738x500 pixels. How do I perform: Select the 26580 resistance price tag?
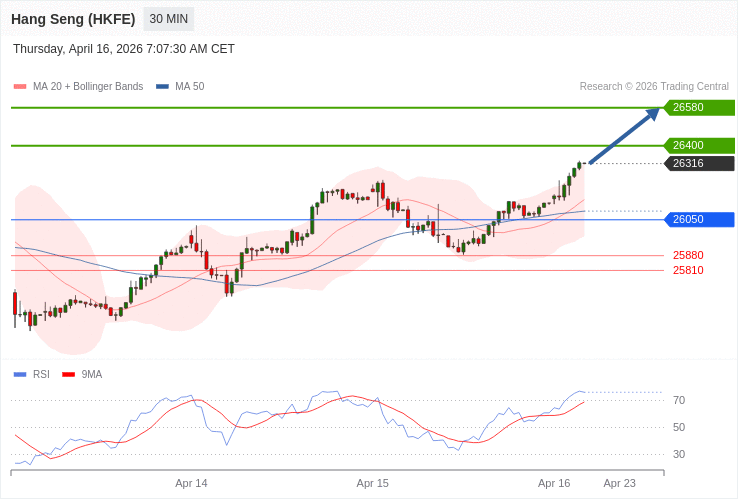[x=698, y=108]
